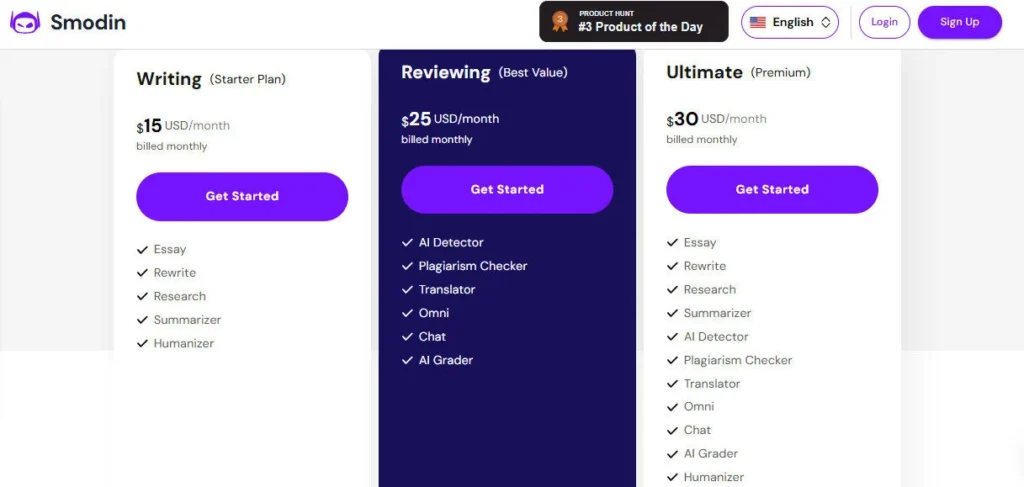Click the checkmark beside AI Detector in Reviewing
The height and width of the screenshot is (487, 1024).
pos(407,243)
